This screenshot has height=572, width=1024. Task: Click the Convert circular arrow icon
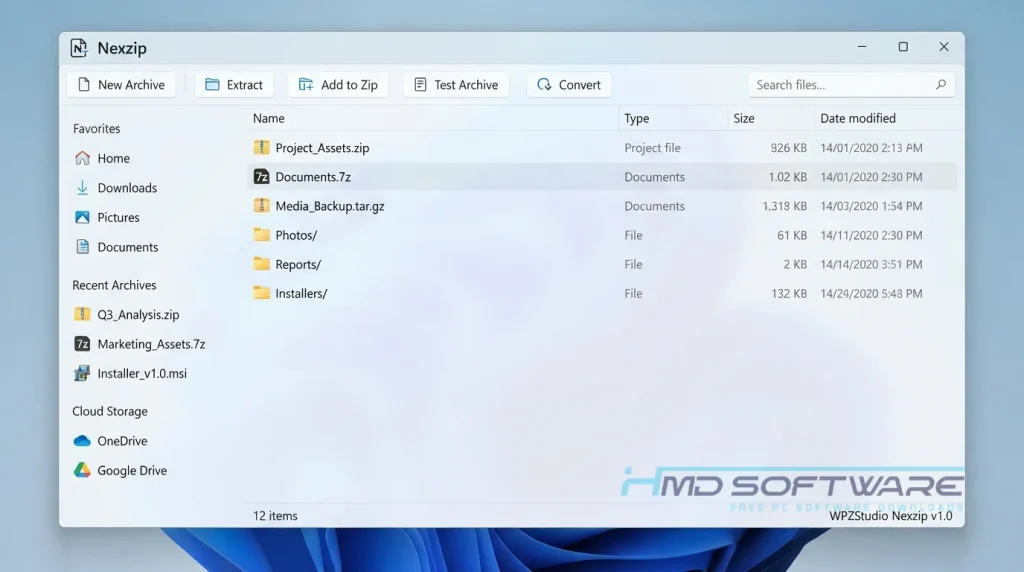pos(544,84)
